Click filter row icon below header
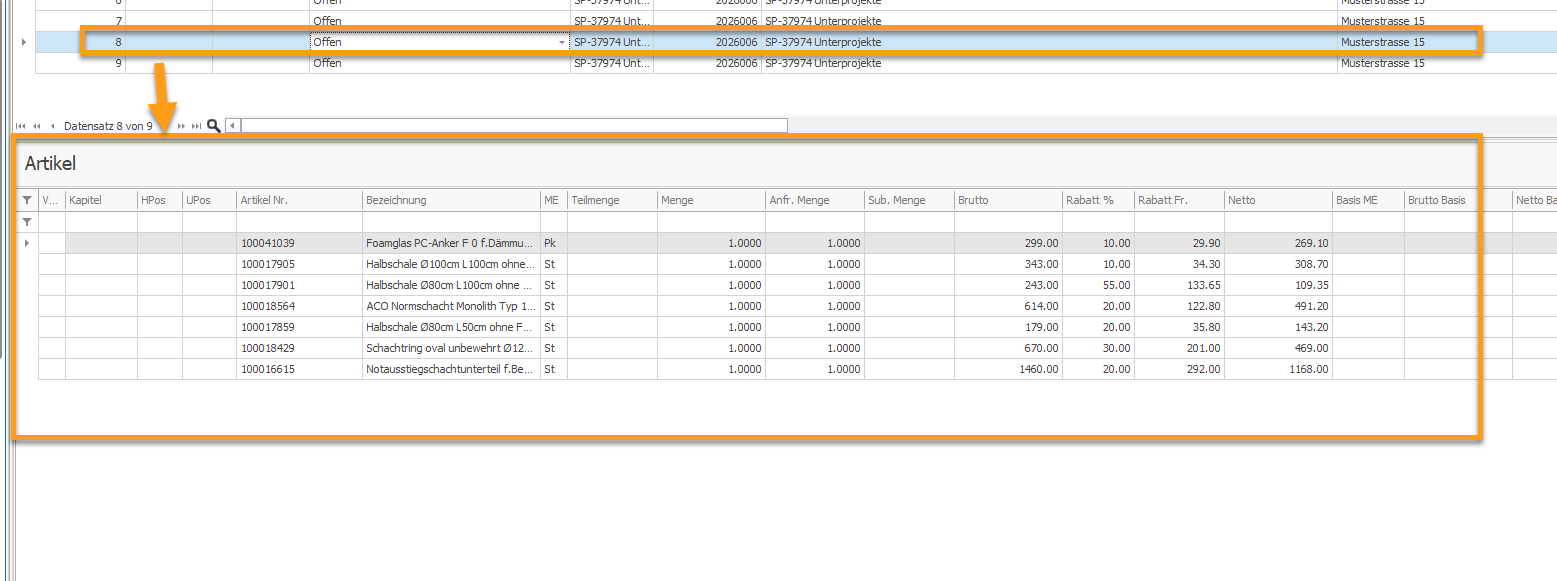1557x581 pixels. 27,222
